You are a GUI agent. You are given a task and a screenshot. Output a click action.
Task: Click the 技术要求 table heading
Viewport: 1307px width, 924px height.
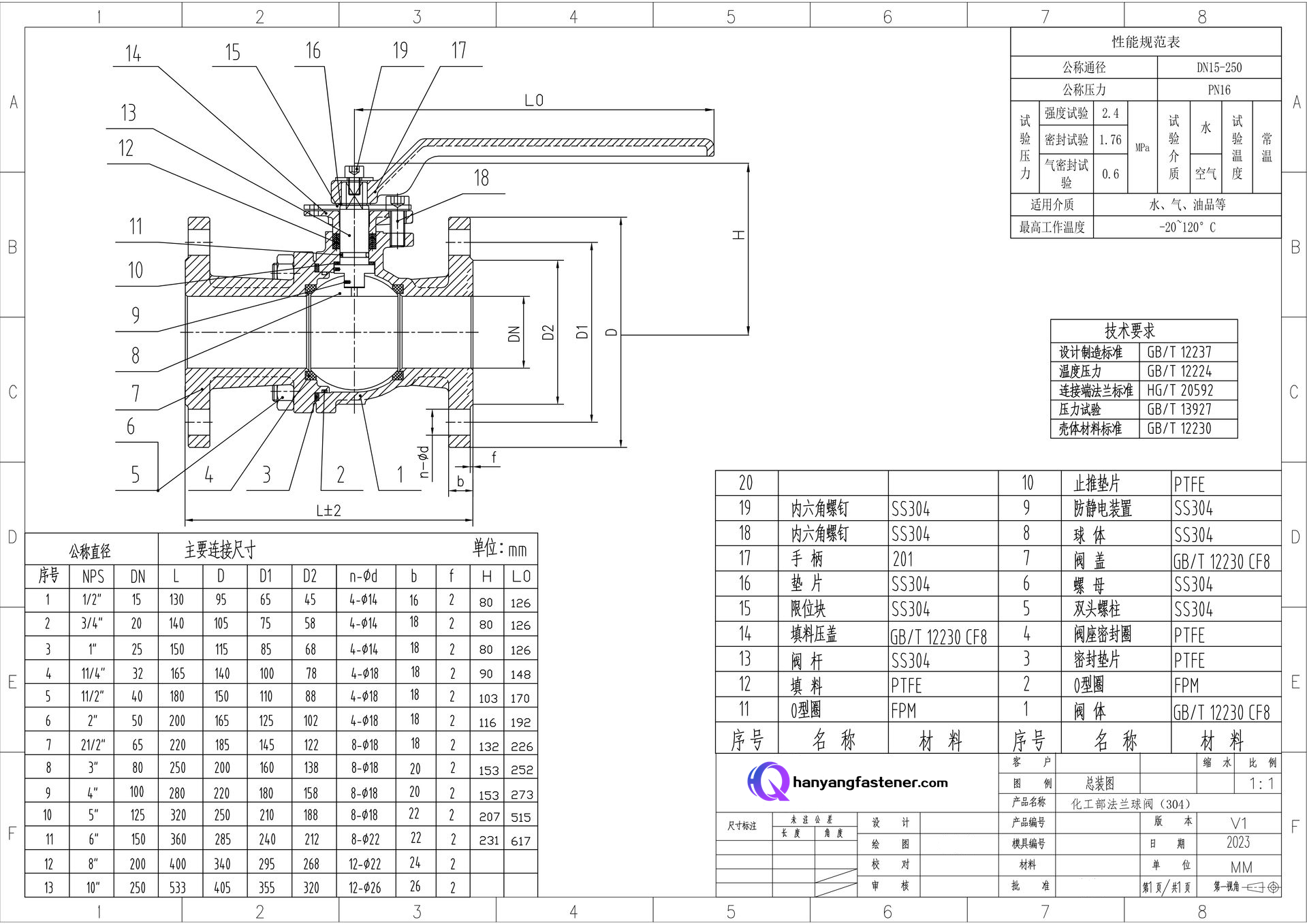(1130, 331)
